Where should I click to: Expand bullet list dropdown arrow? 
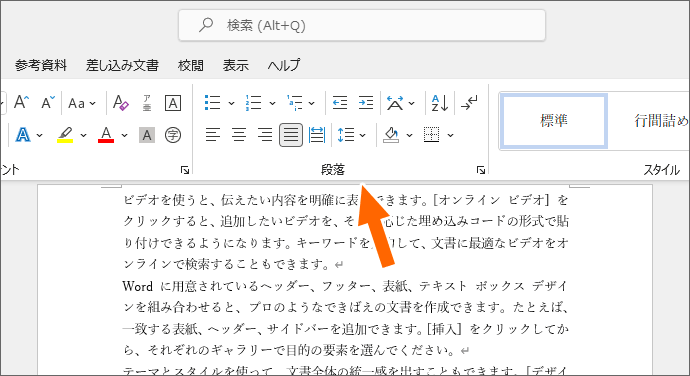click(x=231, y=103)
